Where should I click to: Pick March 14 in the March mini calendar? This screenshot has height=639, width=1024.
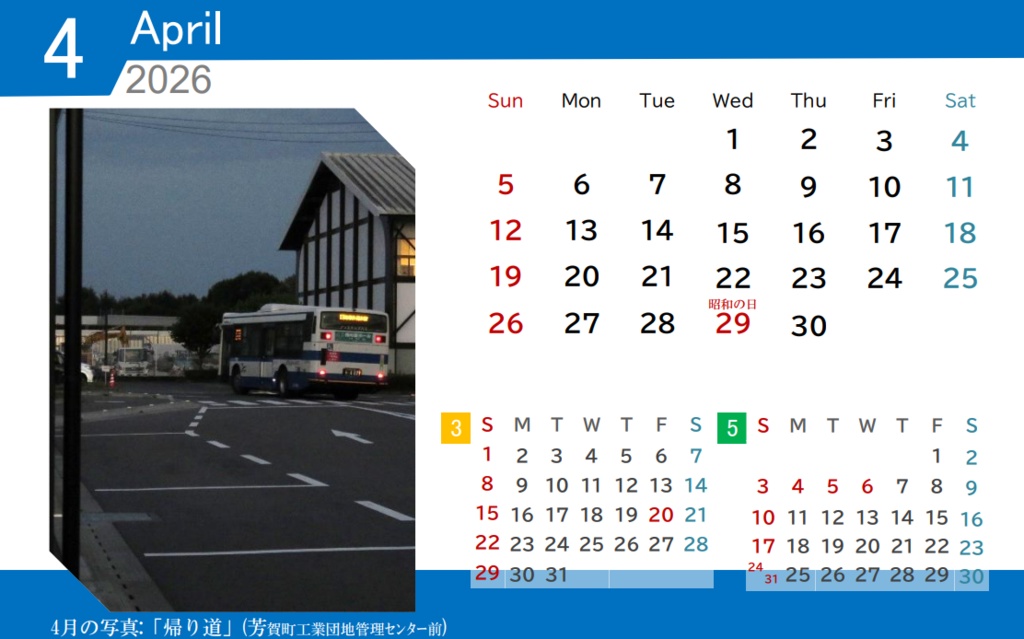(696, 485)
